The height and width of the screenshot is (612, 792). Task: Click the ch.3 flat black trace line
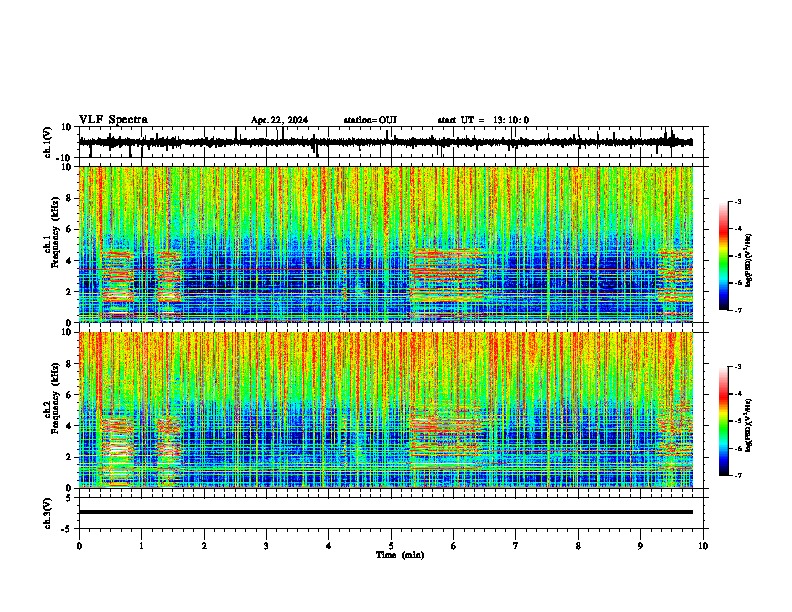[385, 512]
